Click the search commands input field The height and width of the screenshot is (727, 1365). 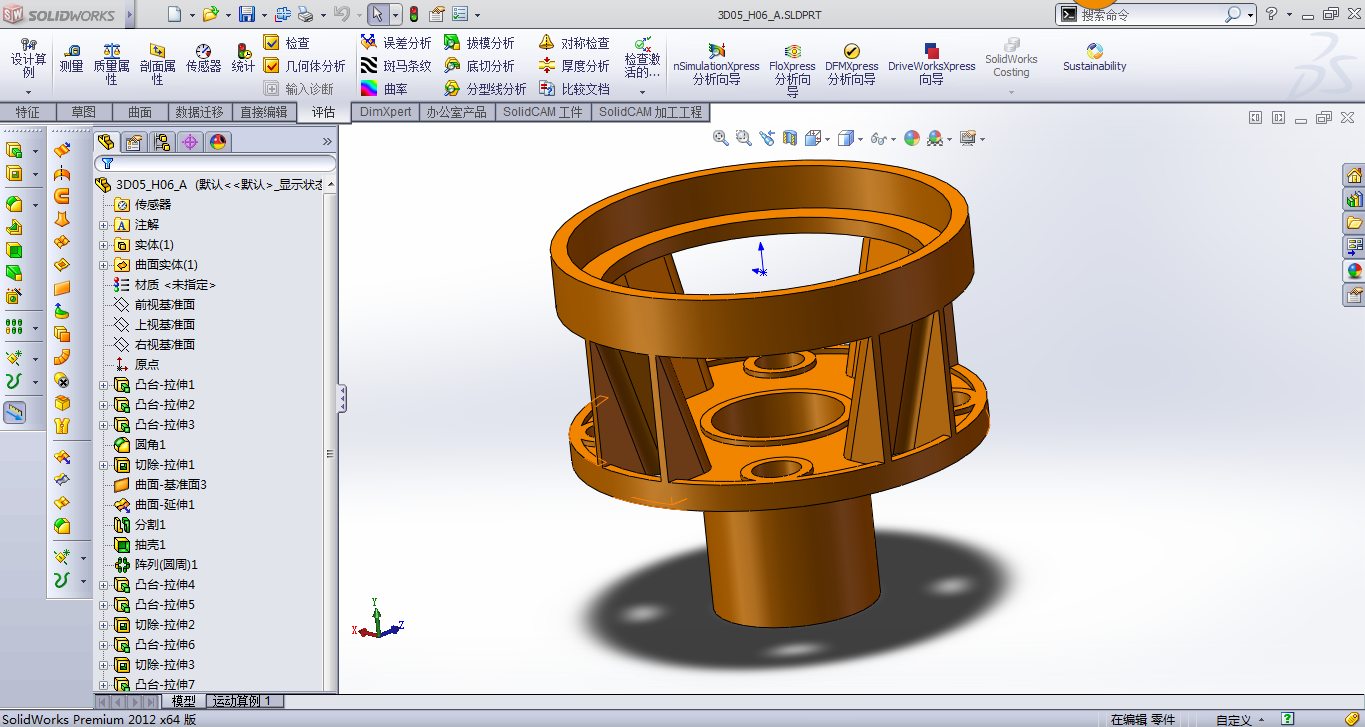pos(1150,14)
